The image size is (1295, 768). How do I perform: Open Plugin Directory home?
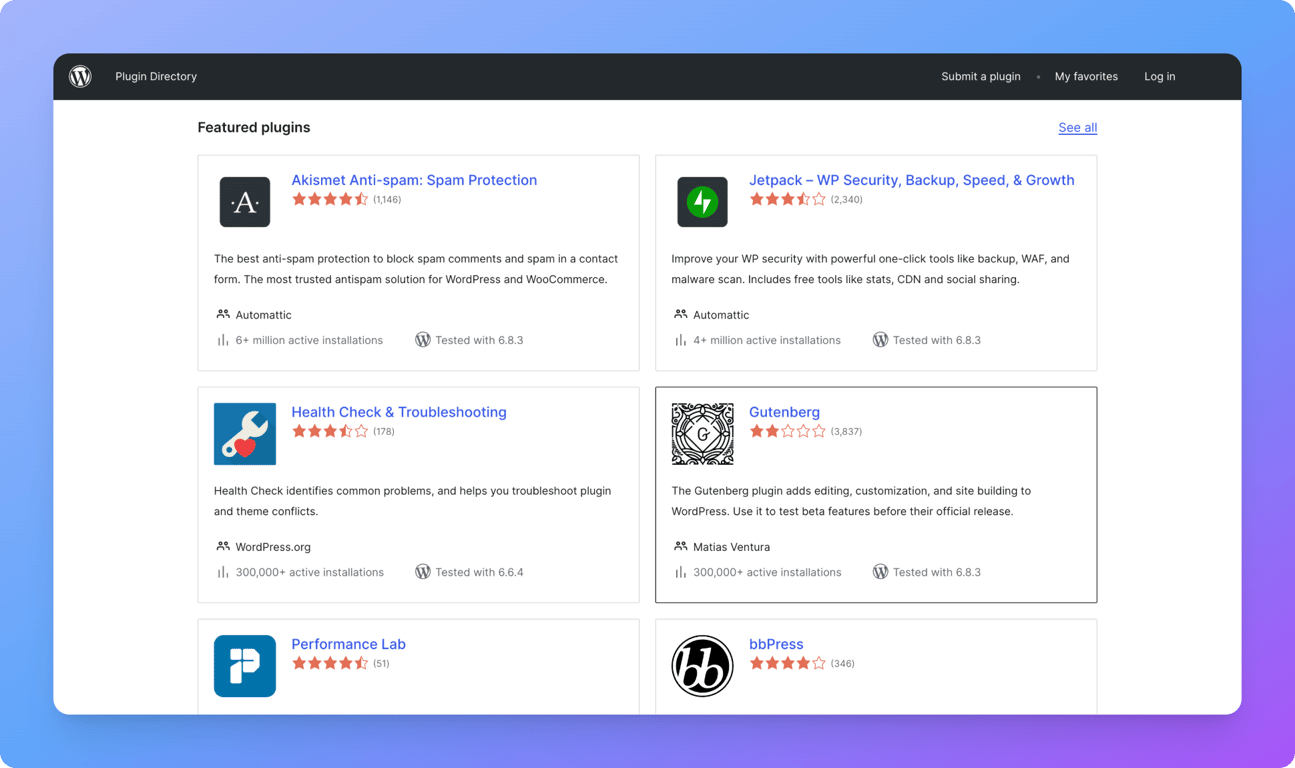pyautogui.click(x=156, y=76)
